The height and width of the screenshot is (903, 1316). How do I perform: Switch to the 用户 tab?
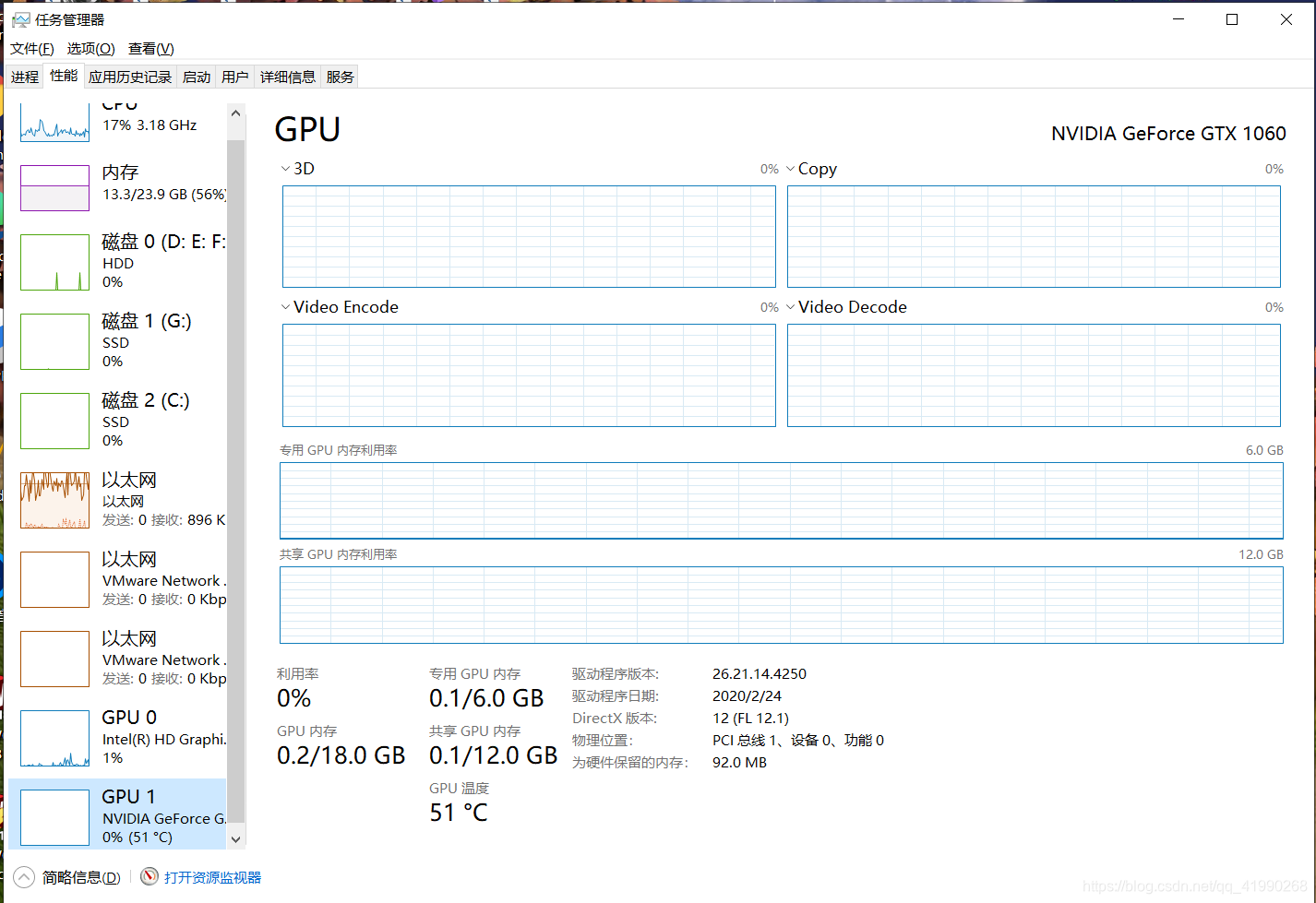click(235, 77)
